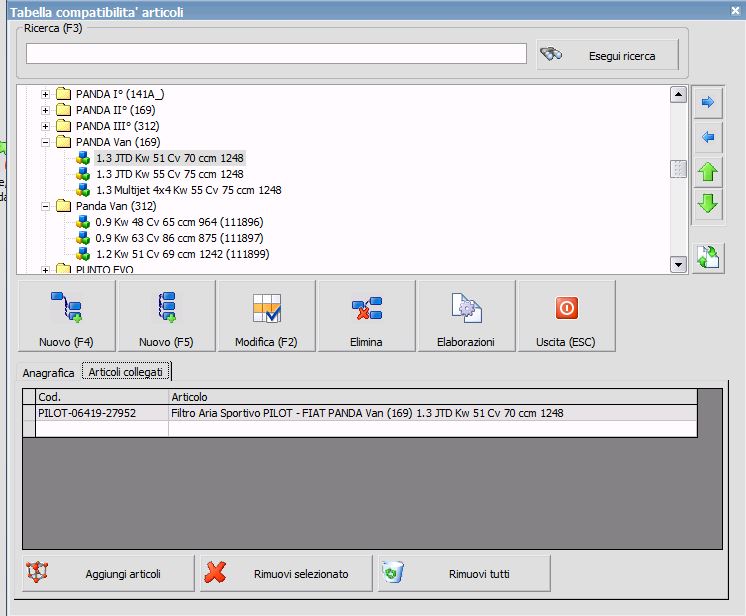Move item up with green arrow
The width and height of the screenshot is (746, 616).
click(708, 172)
